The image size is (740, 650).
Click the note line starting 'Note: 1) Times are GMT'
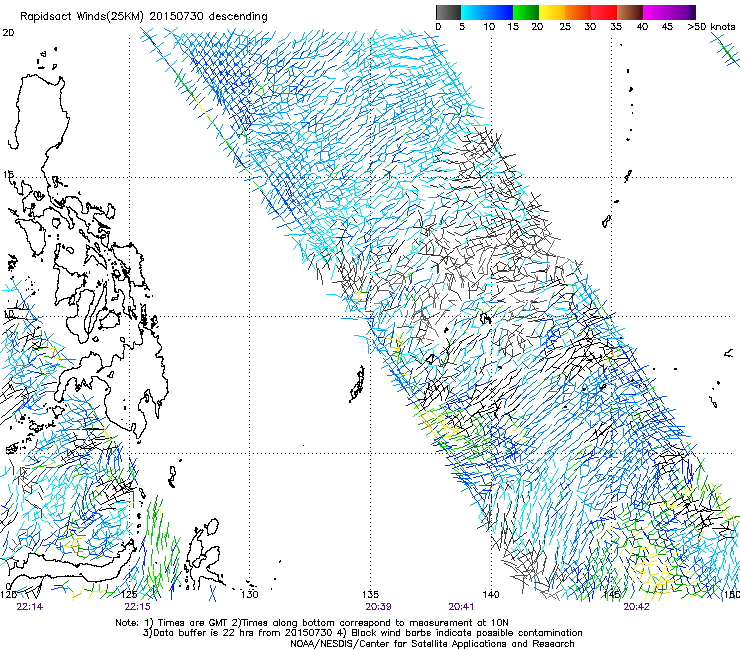click(x=312, y=623)
